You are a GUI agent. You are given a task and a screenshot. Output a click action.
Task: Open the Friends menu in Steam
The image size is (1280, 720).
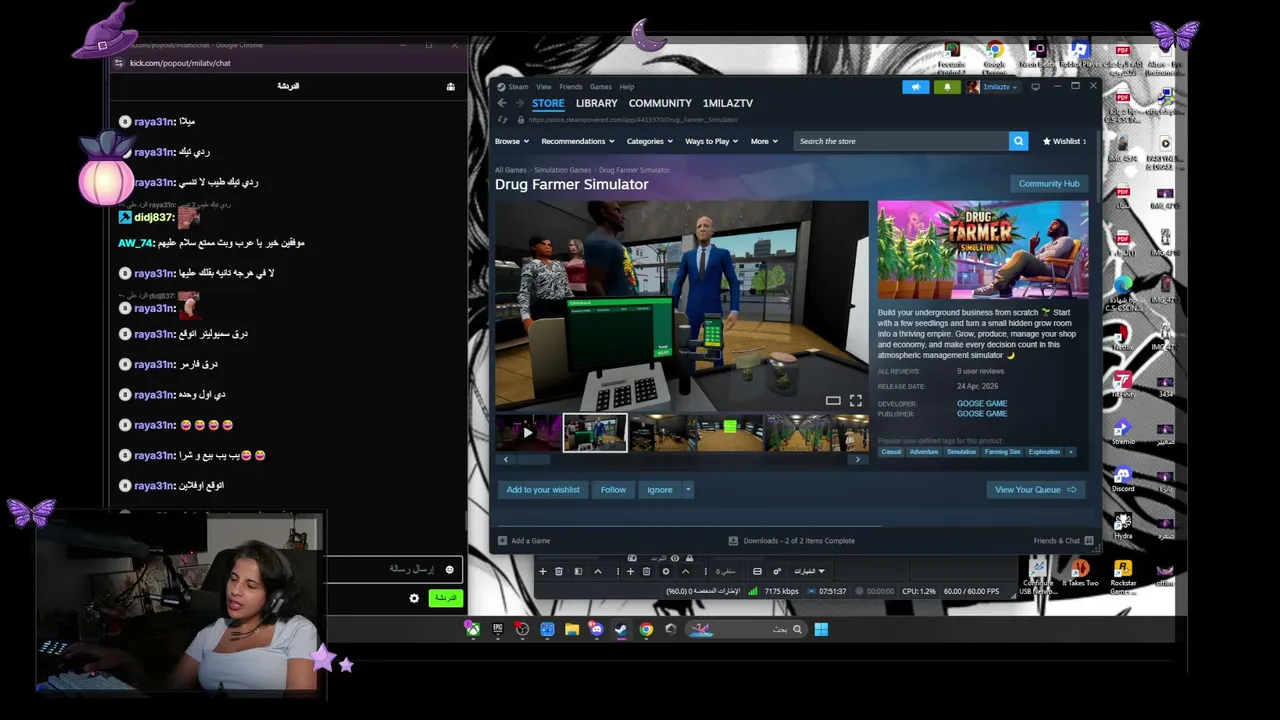[570, 87]
